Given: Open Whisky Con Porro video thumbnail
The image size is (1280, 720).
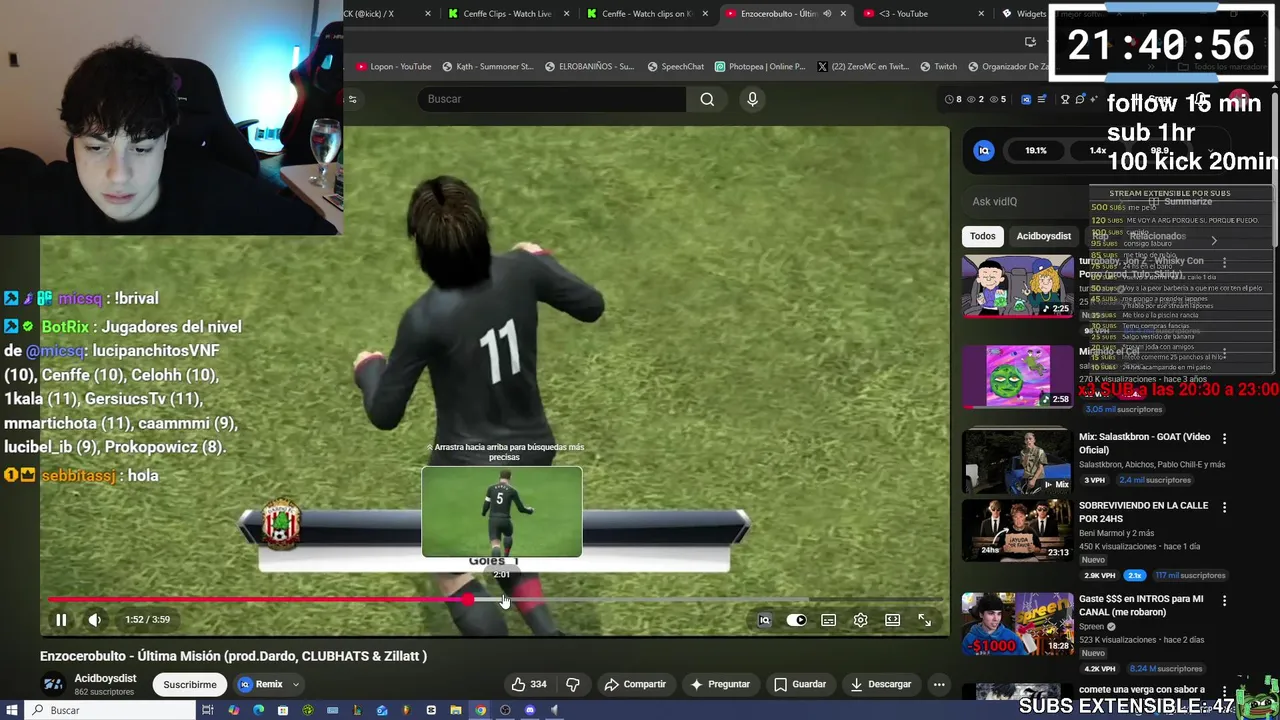Looking at the screenshot, I should click(1017, 287).
